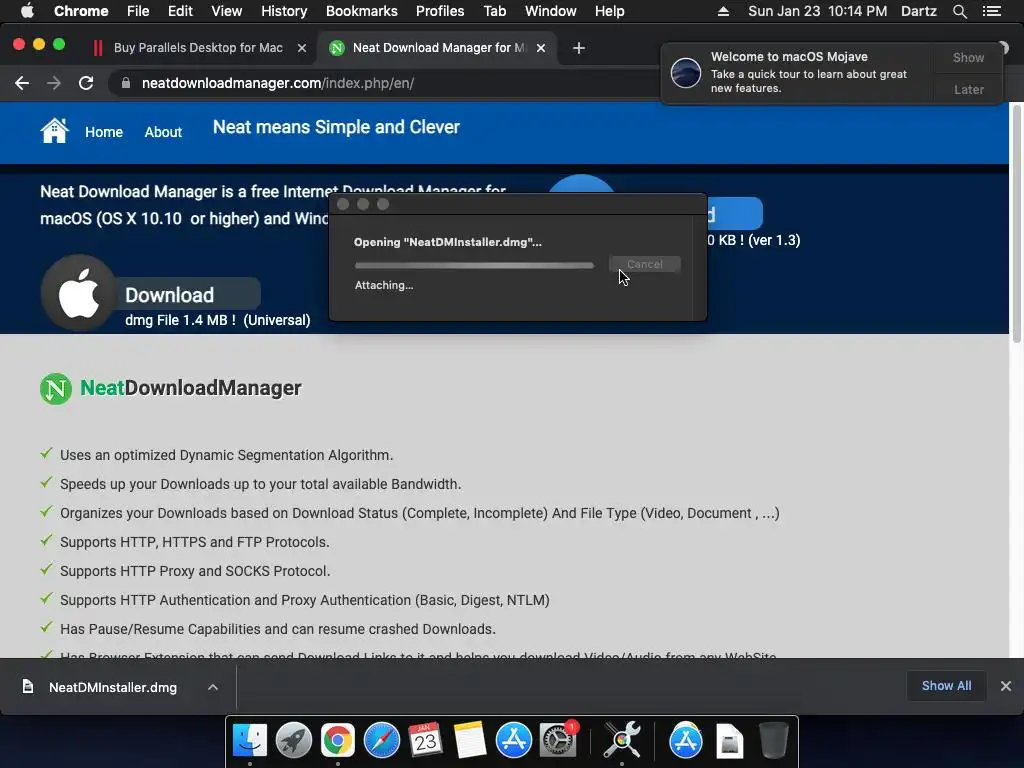Go forward with the forward arrow
The image size is (1024, 768).
point(54,83)
